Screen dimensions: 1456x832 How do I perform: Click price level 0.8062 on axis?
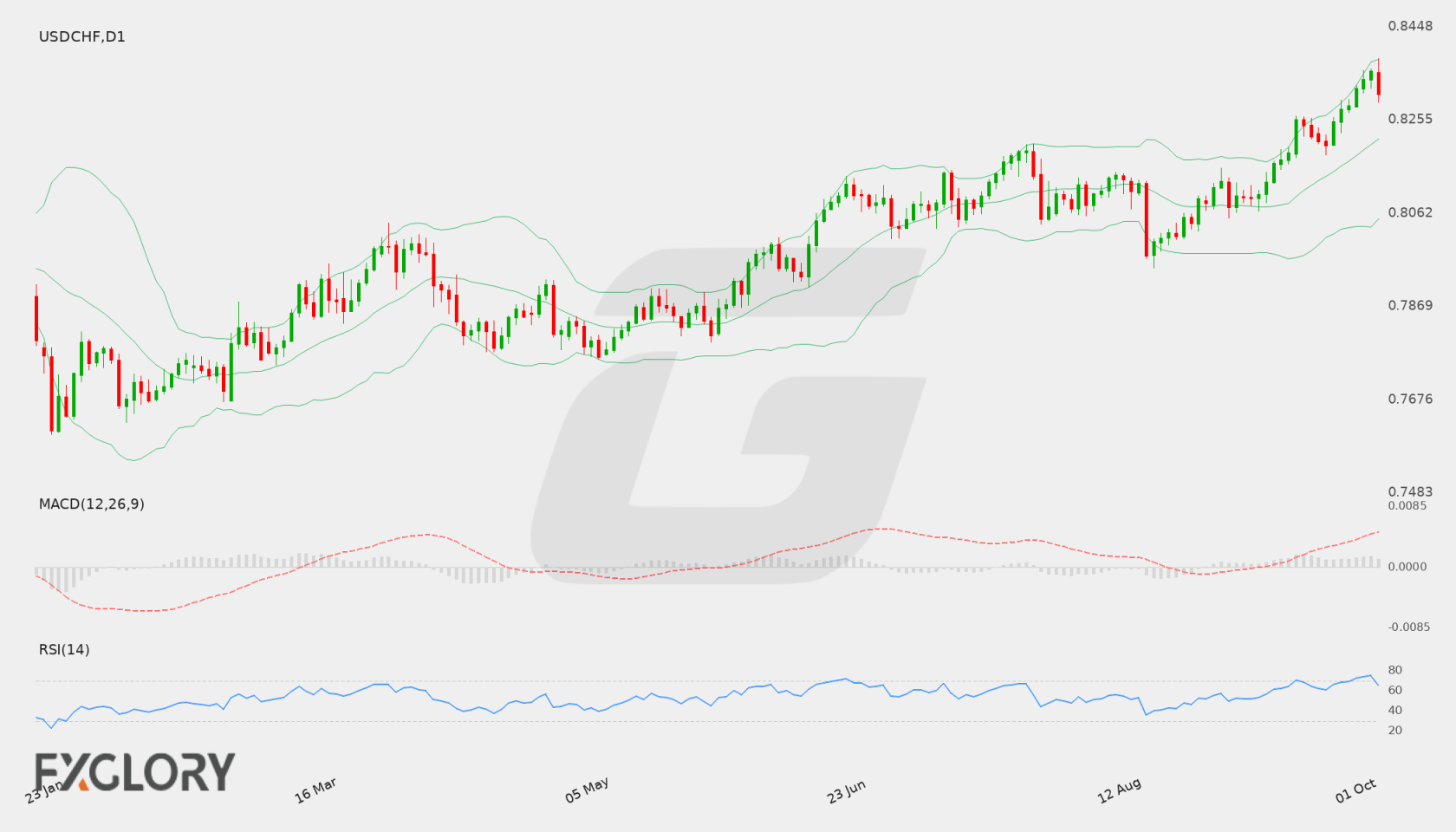point(1410,212)
